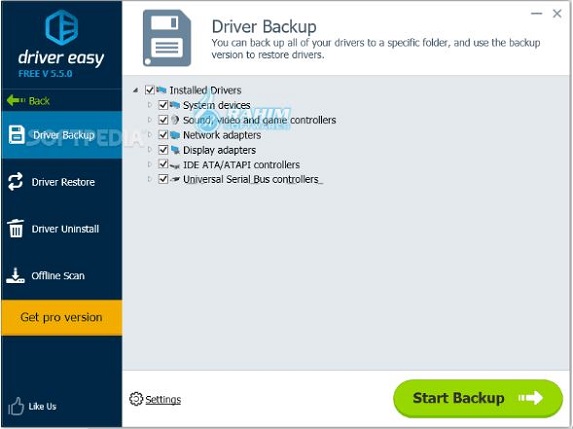This screenshot has height=429, width=573.
Task: Click the Driver Backup floppy icon in sidebar
Action: click(16, 134)
